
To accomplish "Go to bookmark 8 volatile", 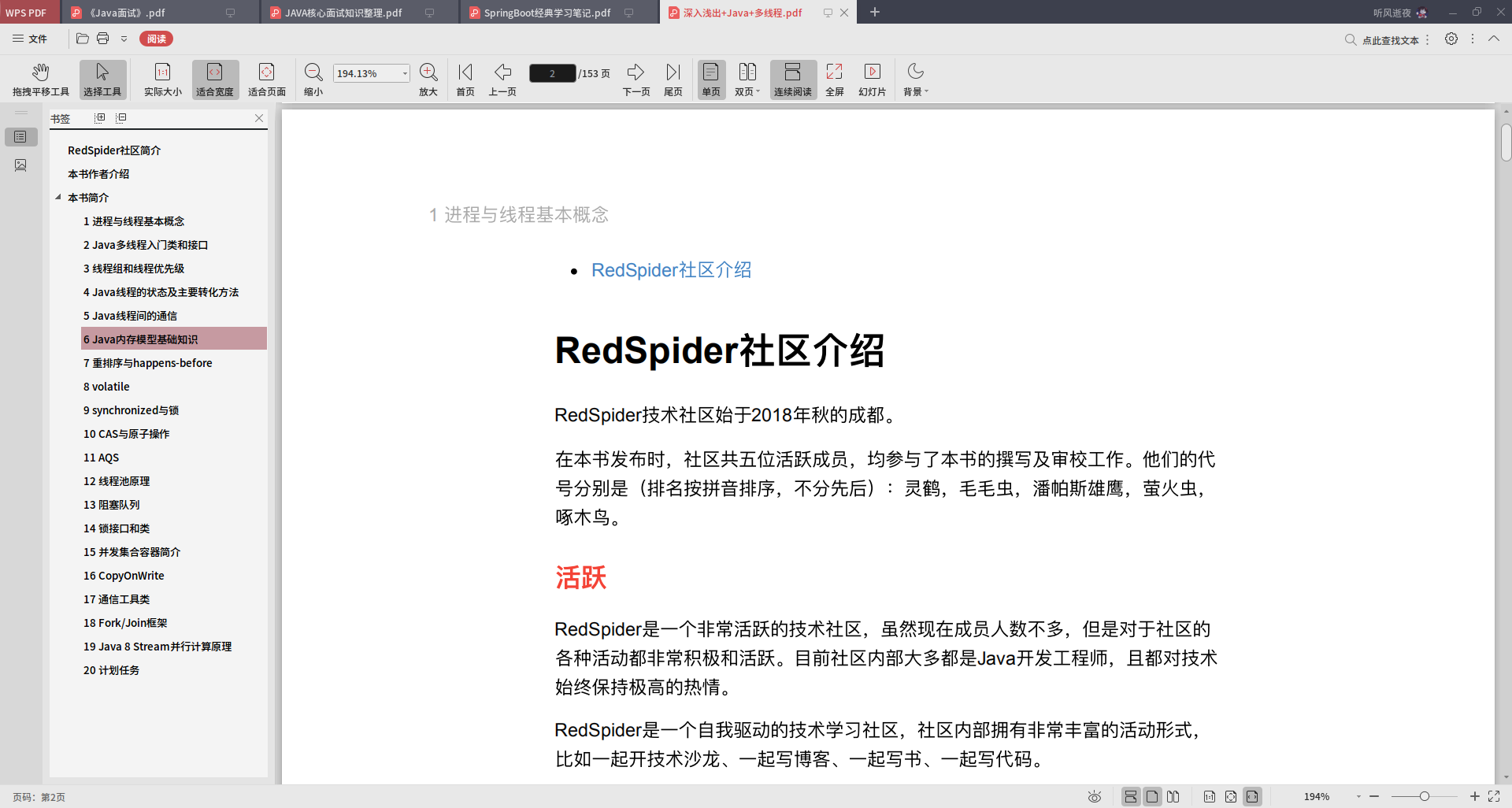I will [x=106, y=387].
